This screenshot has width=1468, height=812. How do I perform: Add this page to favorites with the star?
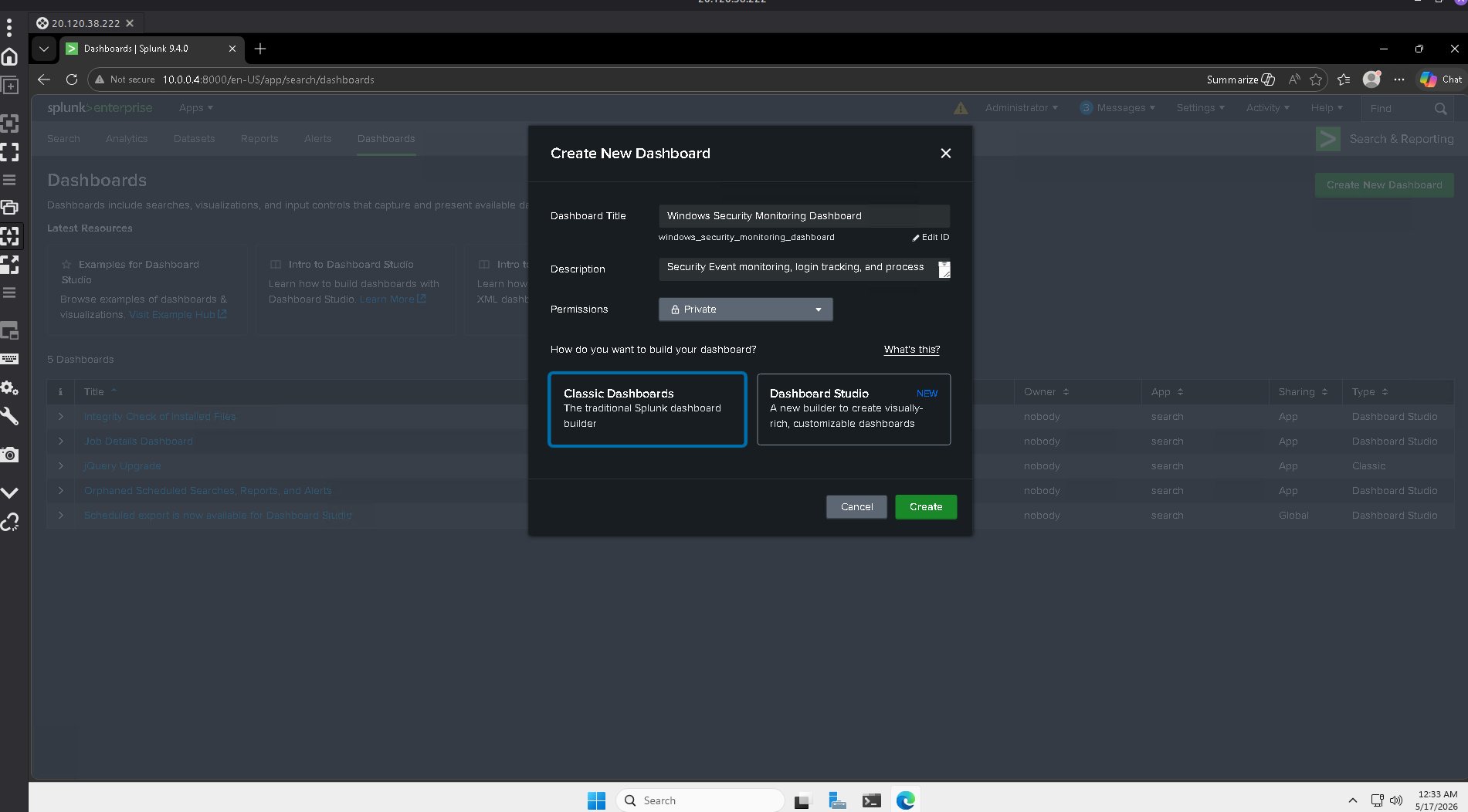click(1316, 80)
